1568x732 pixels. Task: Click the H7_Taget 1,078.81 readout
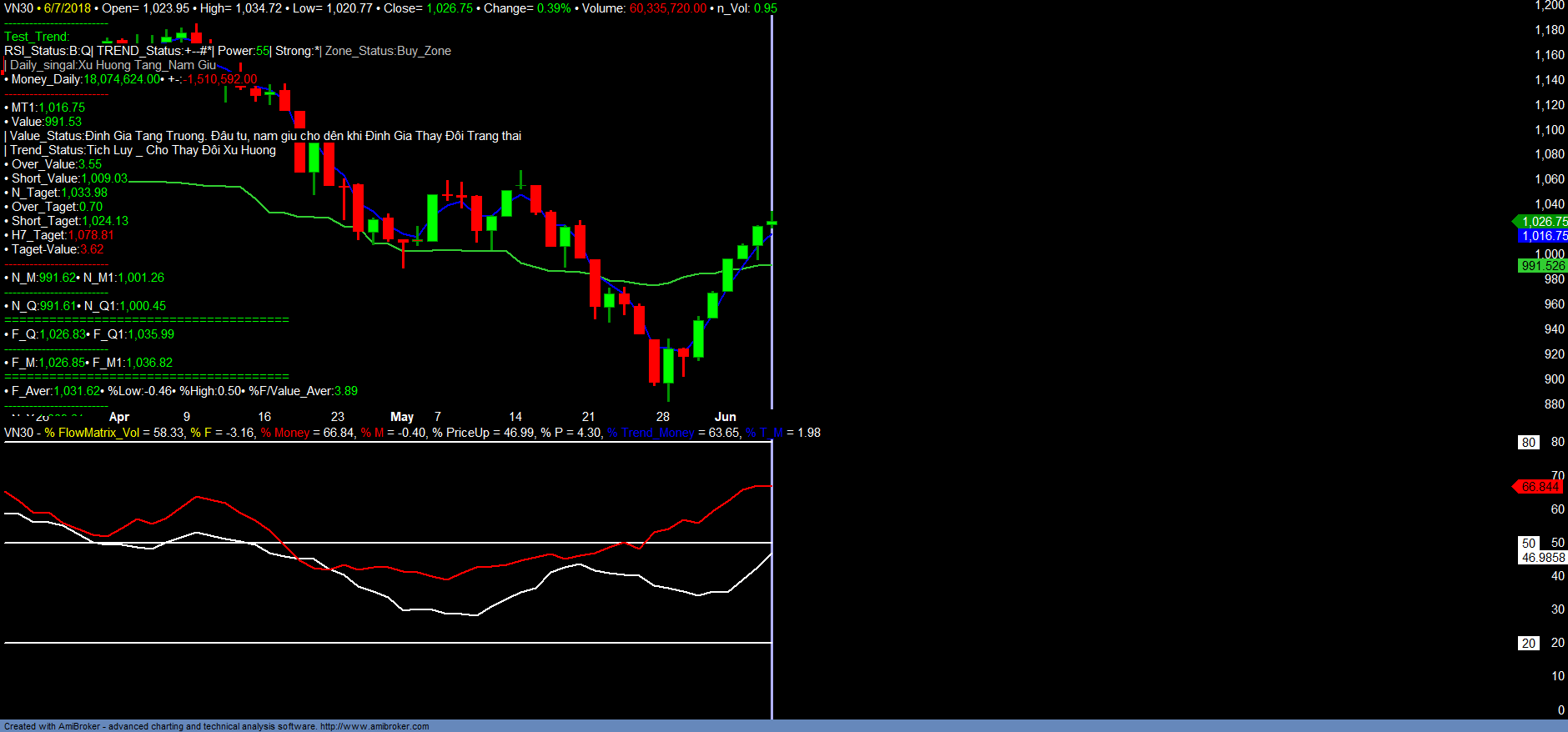coord(63,235)
